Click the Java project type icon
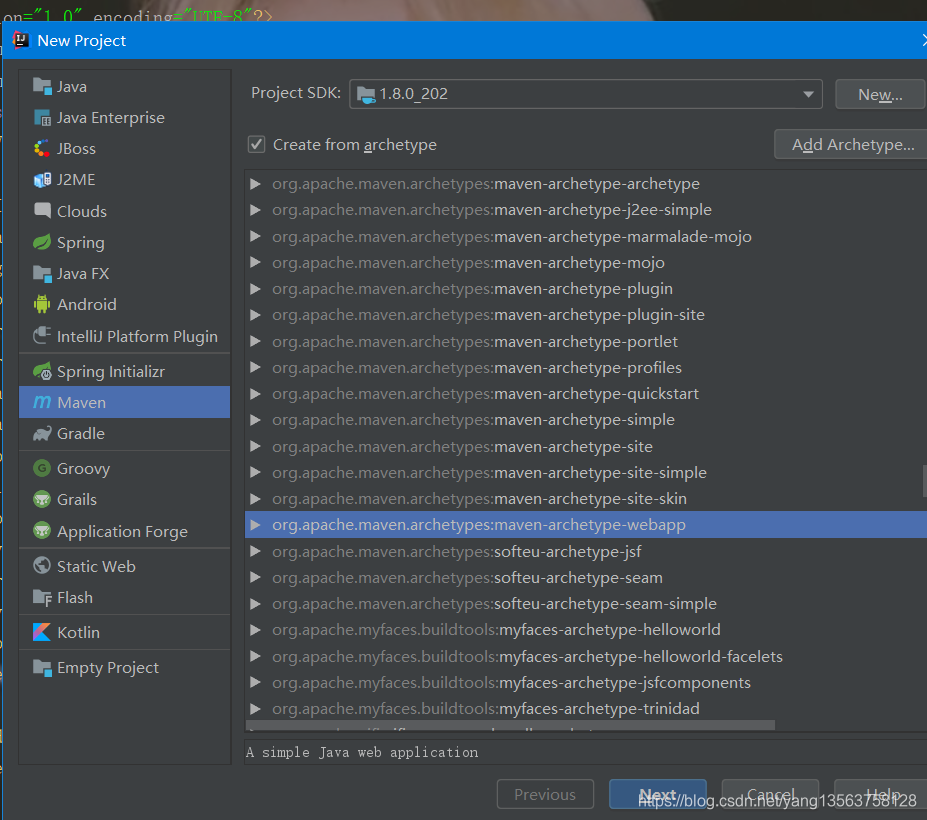 click(42, 86)
